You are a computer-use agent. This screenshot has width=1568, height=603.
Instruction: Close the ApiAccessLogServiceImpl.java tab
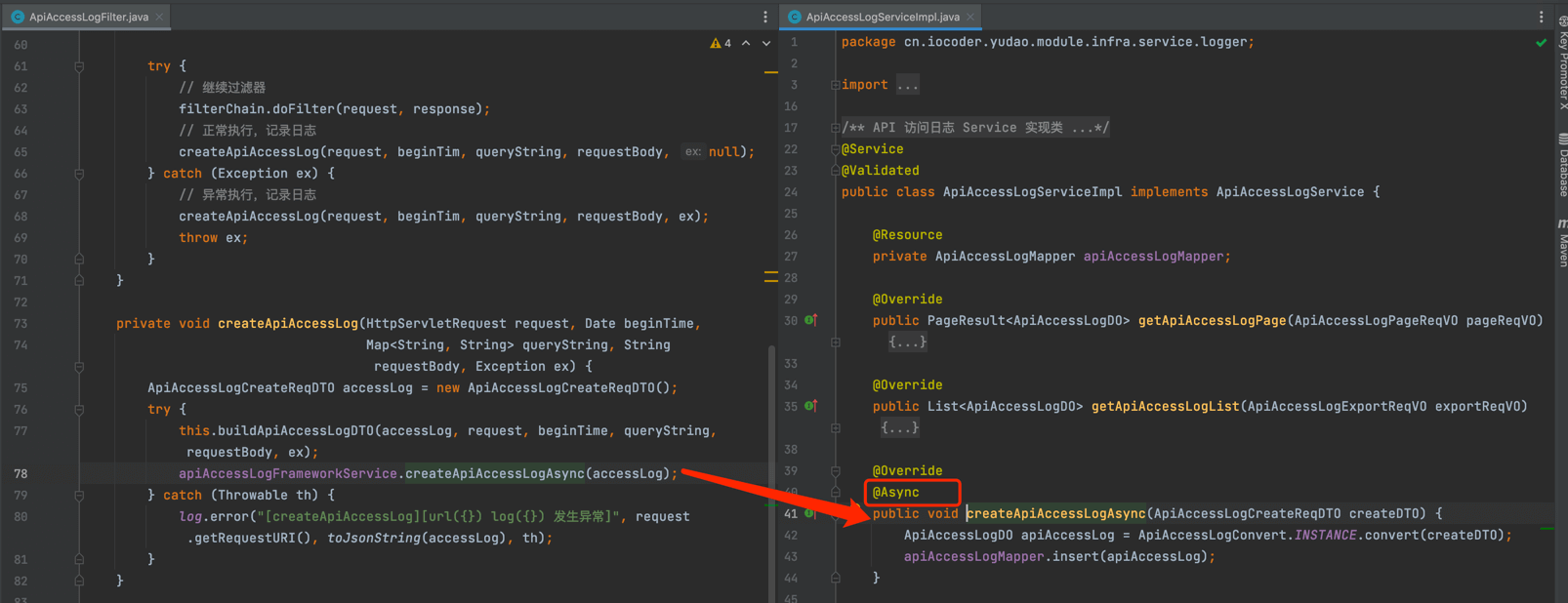coord(970,17)
